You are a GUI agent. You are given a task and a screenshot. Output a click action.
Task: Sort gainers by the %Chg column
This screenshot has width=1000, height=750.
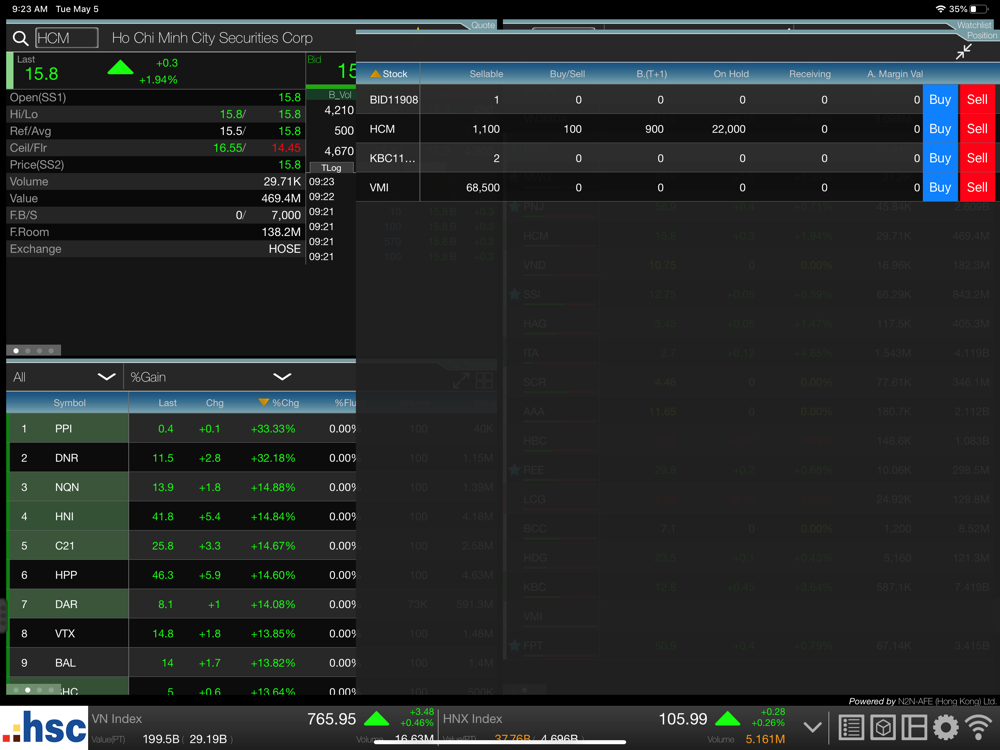(x=279, y=403)
